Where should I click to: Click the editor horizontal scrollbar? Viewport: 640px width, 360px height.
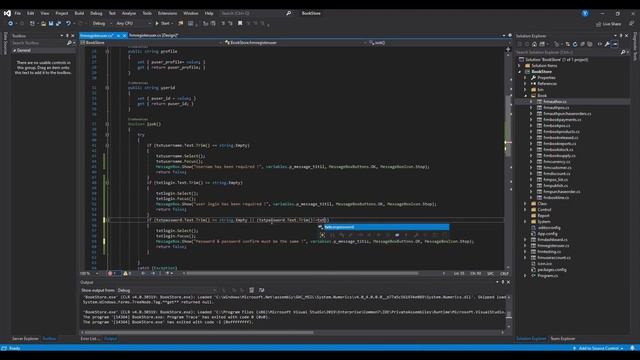[x=302, y=273]
